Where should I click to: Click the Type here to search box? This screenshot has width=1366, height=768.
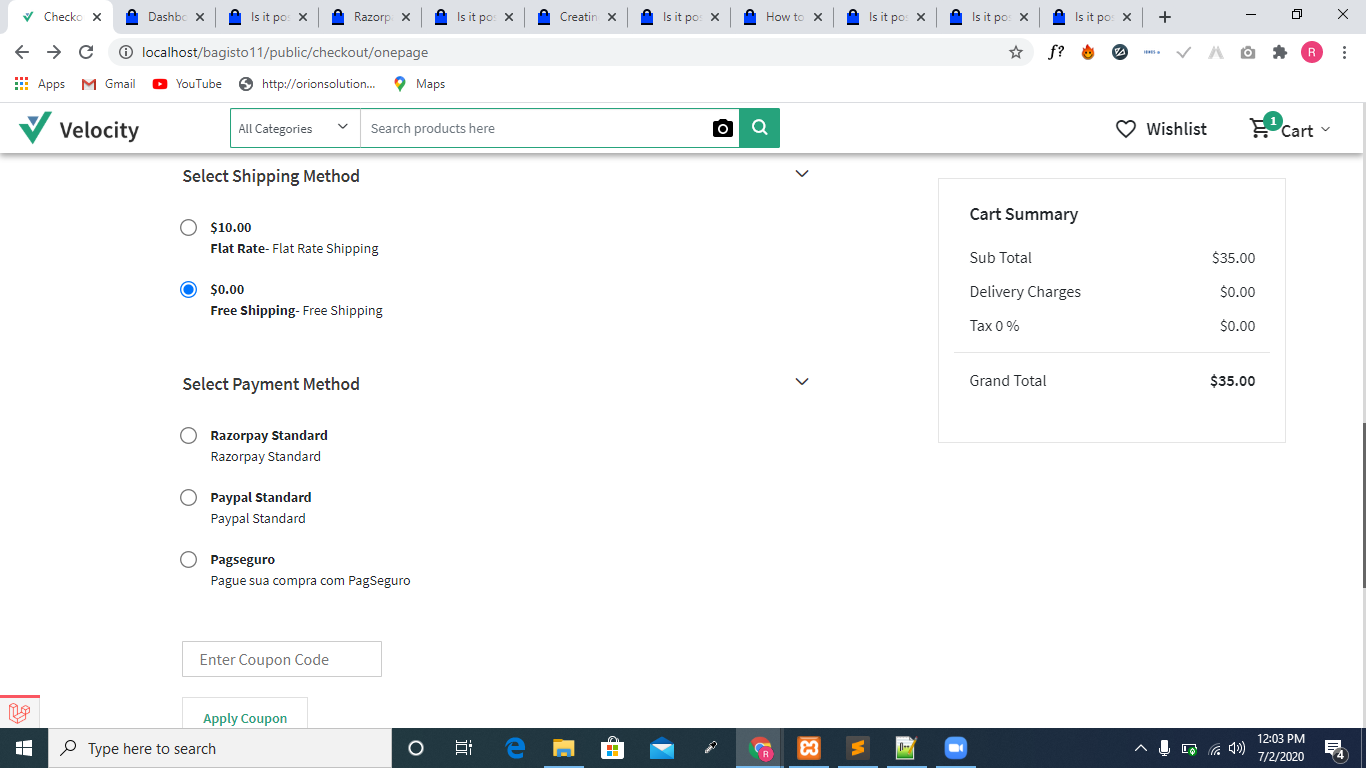tap(220, 748)
